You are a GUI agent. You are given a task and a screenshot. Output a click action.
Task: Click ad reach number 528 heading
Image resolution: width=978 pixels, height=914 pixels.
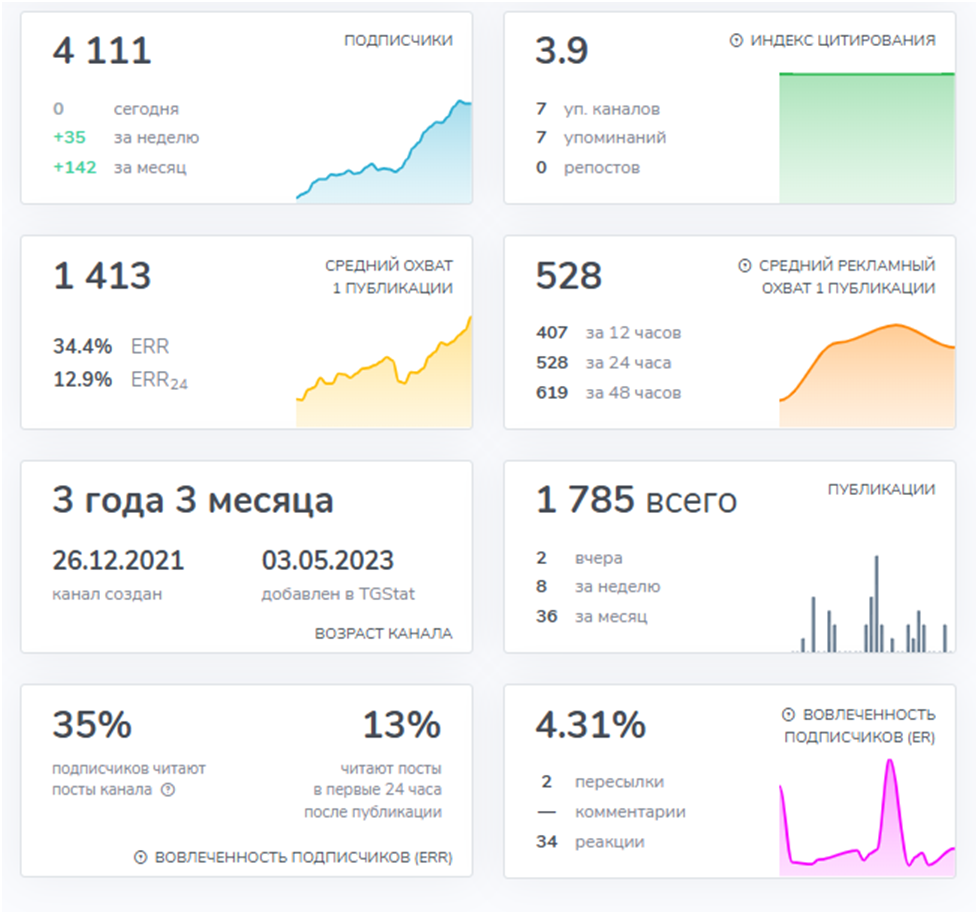(569, 276)
